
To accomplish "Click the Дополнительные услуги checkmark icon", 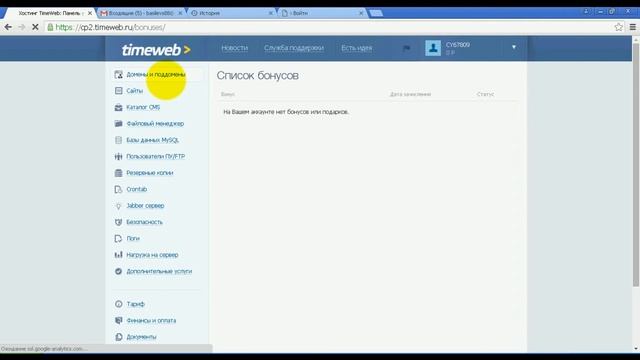I will coord(118,271).
